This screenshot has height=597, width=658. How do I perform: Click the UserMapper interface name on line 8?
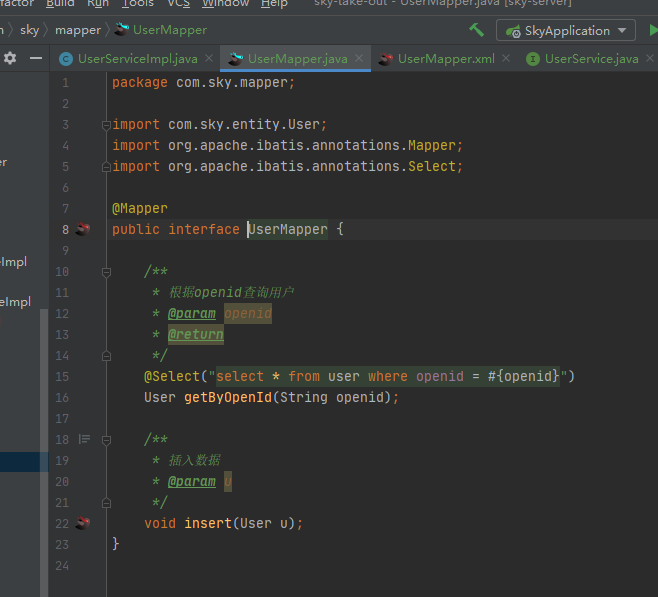[x=287, y=229]
